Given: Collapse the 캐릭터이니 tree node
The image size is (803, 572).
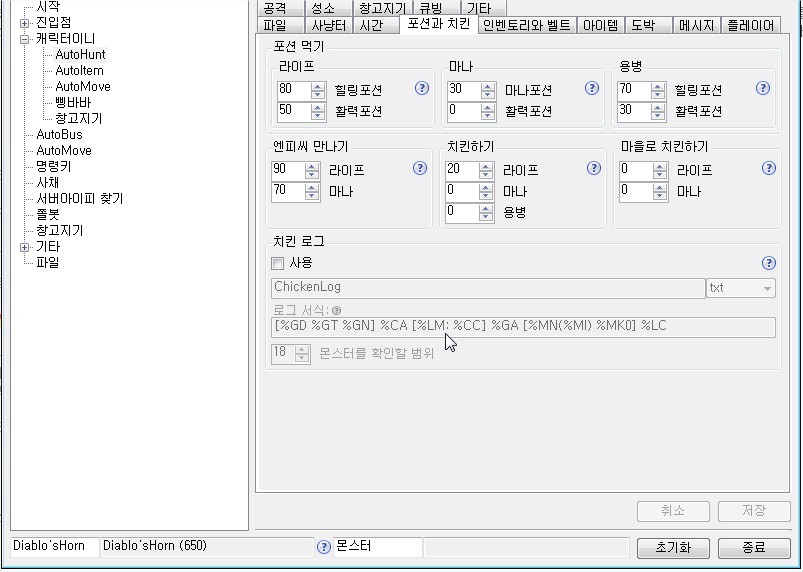Looking at the screenshot, I should [24, 39].
